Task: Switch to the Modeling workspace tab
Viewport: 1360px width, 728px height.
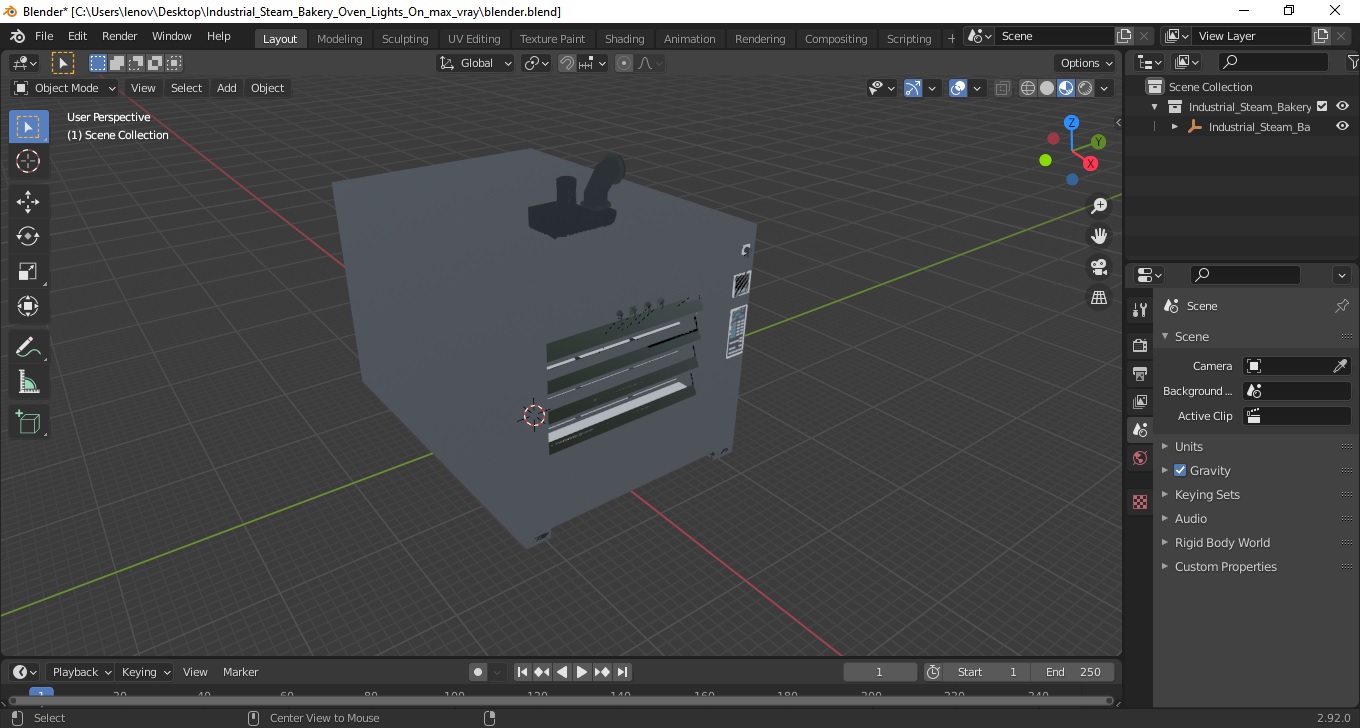Action: tap(340, 39)
